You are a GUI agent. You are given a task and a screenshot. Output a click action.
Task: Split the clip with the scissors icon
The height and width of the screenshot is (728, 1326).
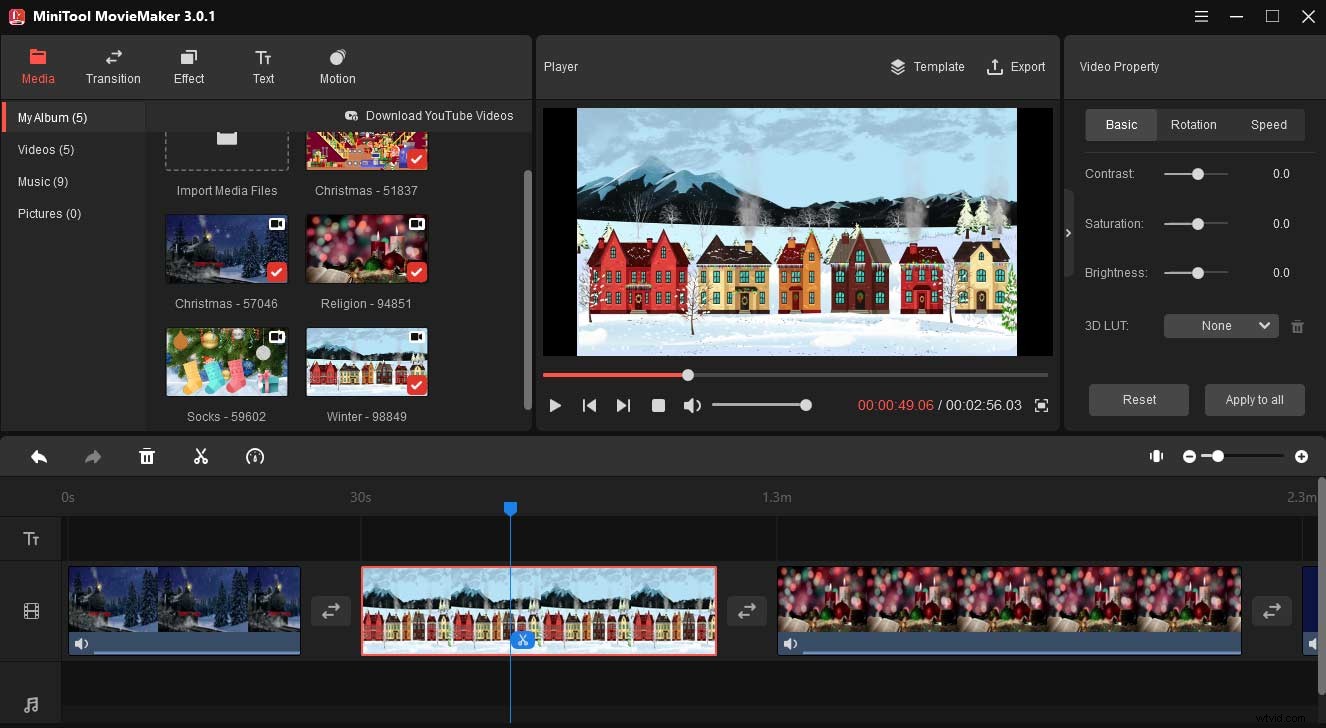pyautogui.click(x=200, y=456)
